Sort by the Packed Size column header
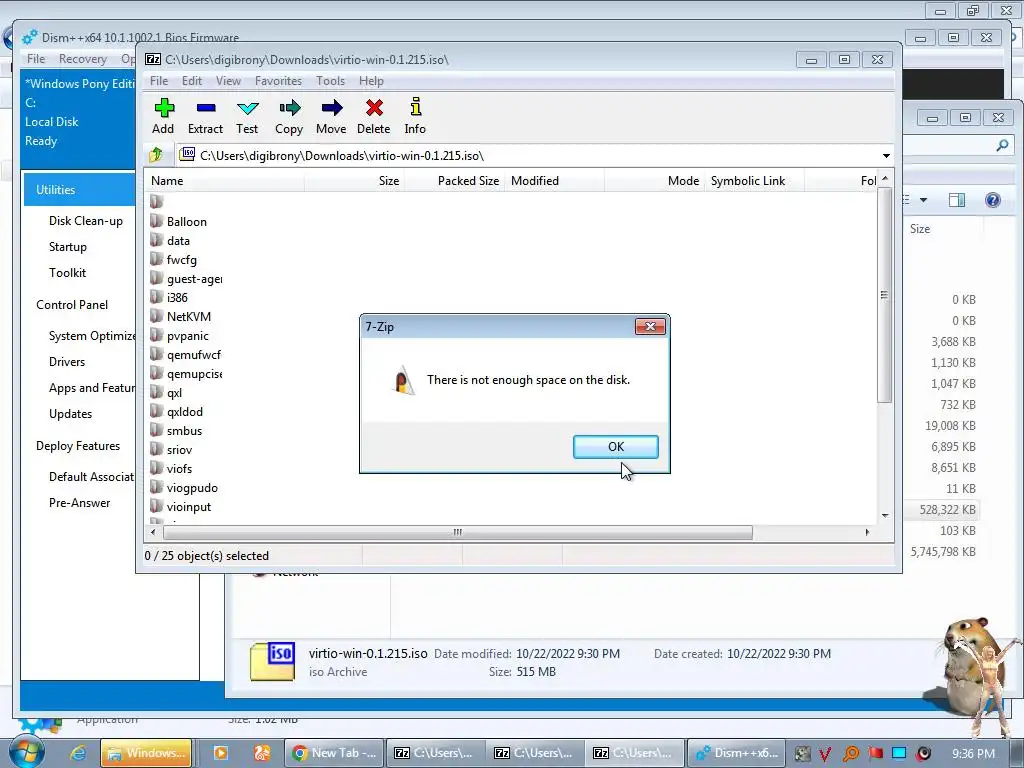This screenshot has width=1024, height=768. 455,181
